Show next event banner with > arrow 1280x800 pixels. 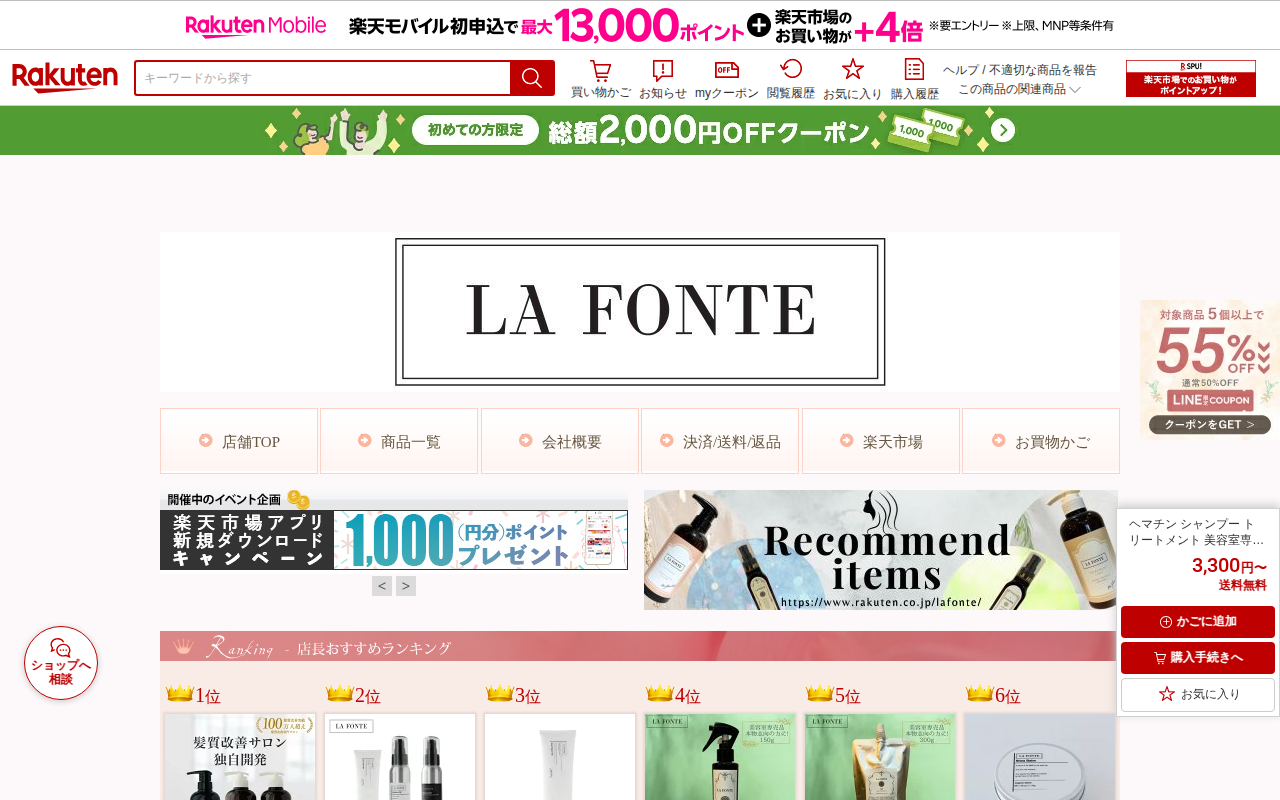406,586
